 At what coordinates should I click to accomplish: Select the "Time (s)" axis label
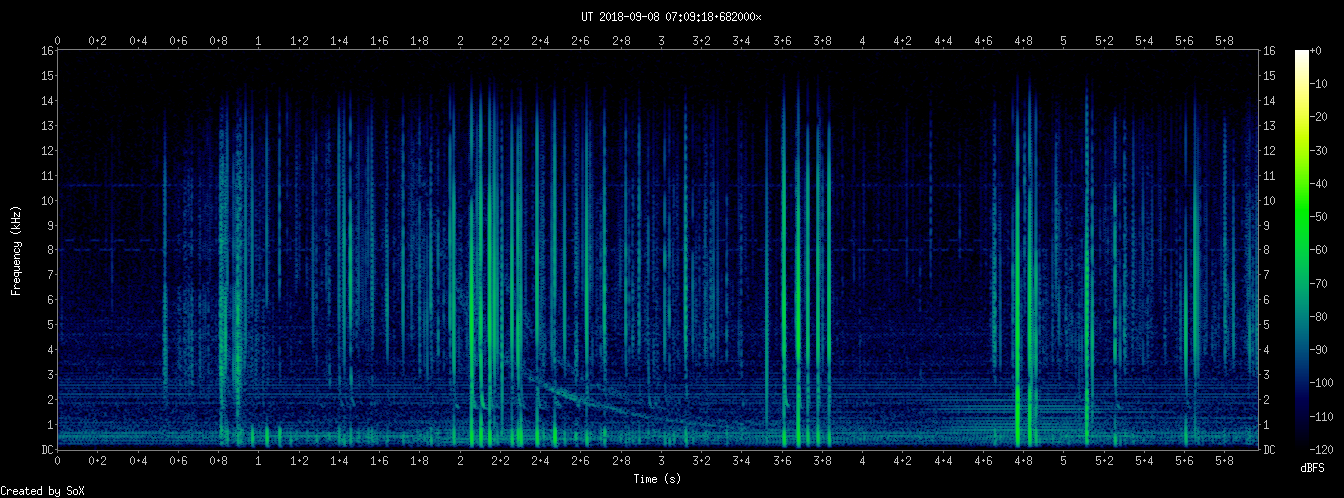click(658, 479)
